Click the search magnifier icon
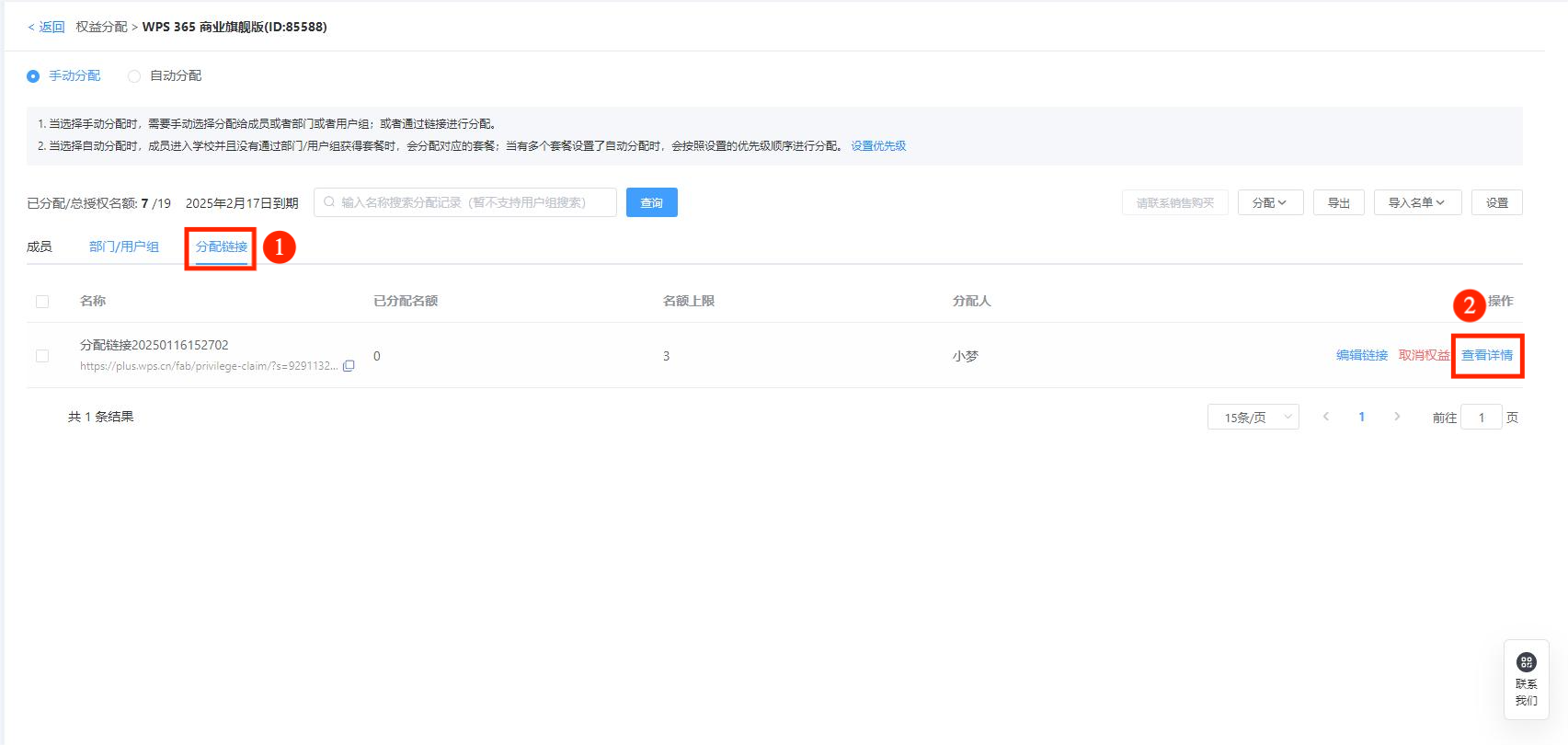Viewport: 1568px width, 745px height. (x=329, y=202)
